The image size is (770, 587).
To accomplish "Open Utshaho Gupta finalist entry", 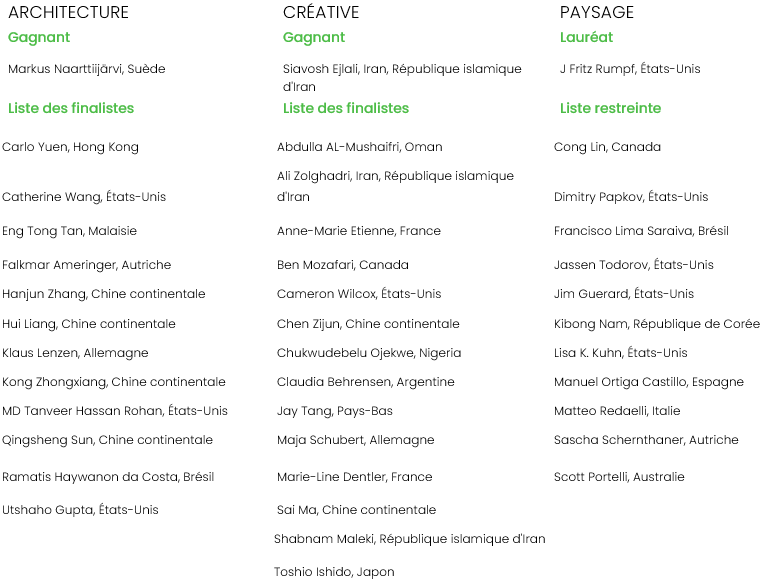I will coord(80,510).
